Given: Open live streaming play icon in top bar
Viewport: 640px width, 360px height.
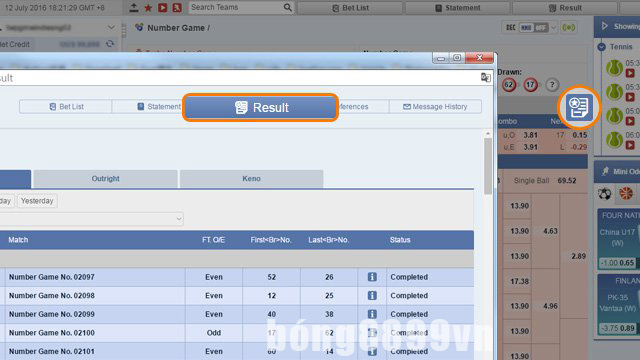Looking at the screenshot, I should click(162, 7).
